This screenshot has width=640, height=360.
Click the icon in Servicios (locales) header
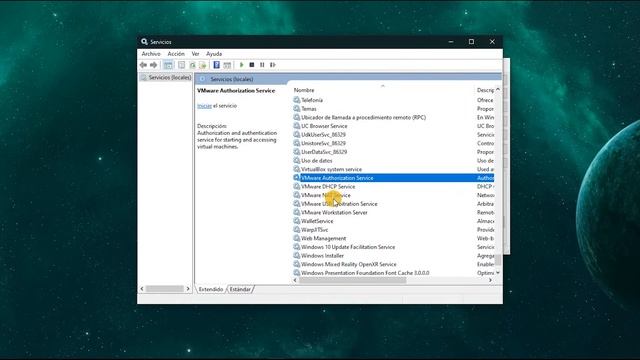tap(202, 79)
